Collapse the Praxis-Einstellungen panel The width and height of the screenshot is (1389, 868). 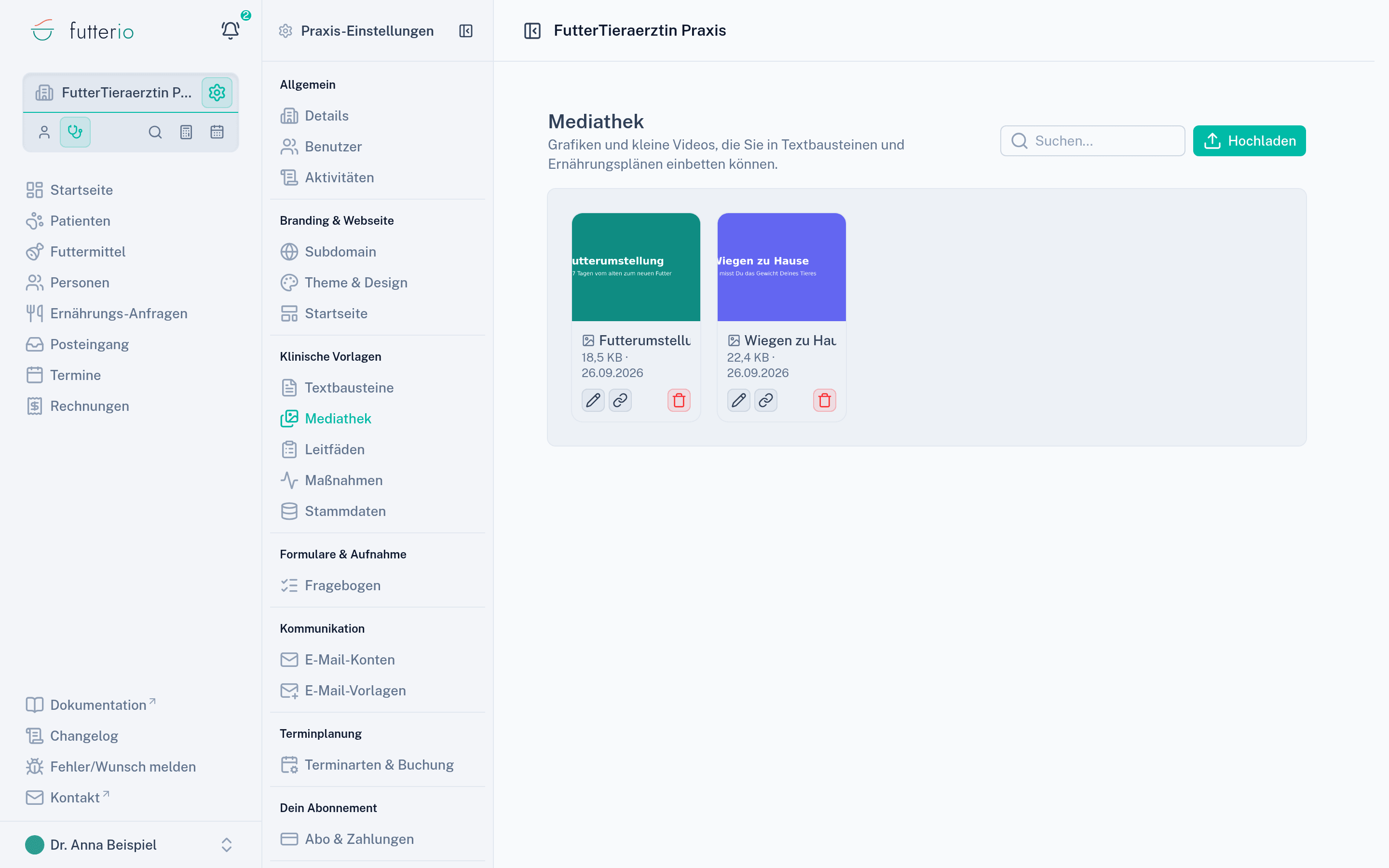[465, 31]
